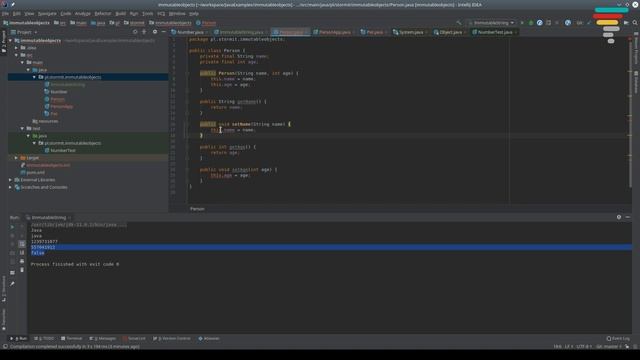Image resolution: width=640 pixels, height=360 pixels.
Task: Open the File menu
Action: [x=5, y=13]
